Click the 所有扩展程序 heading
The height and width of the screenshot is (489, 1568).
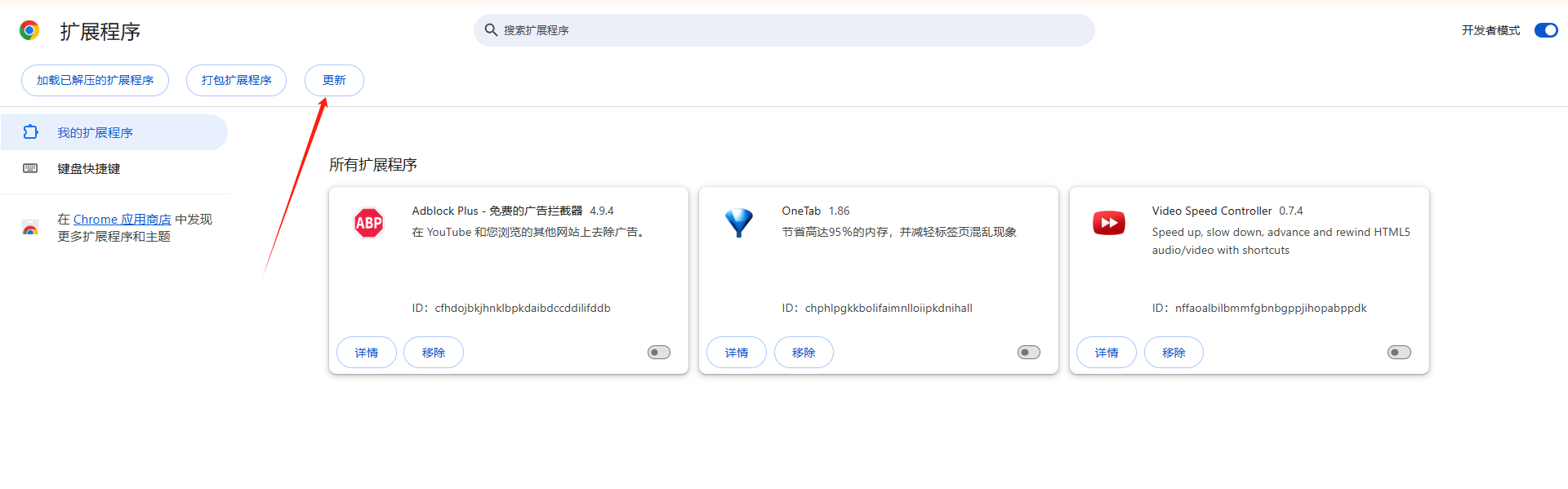373,165
